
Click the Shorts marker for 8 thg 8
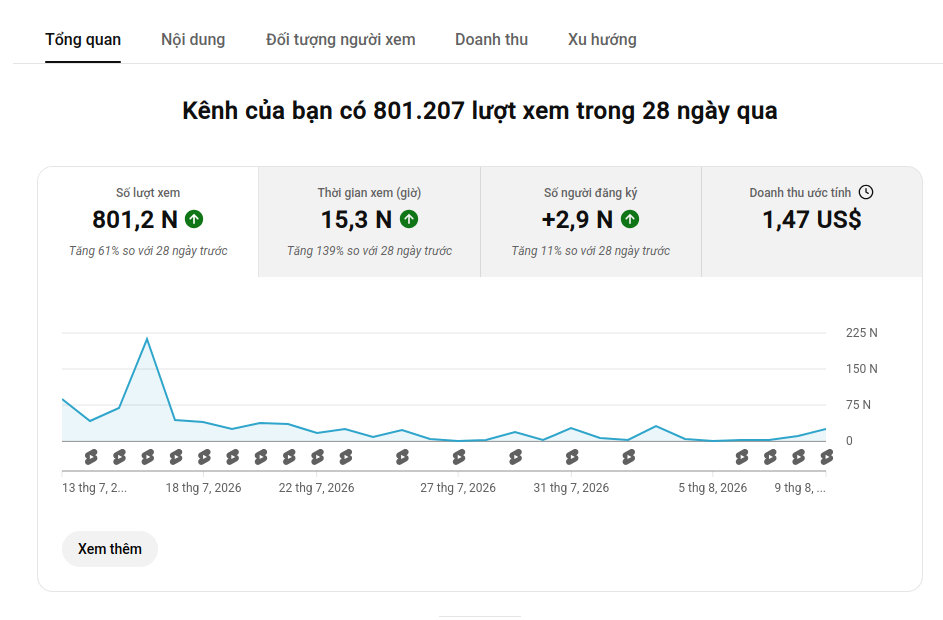[x=798, y=458]
